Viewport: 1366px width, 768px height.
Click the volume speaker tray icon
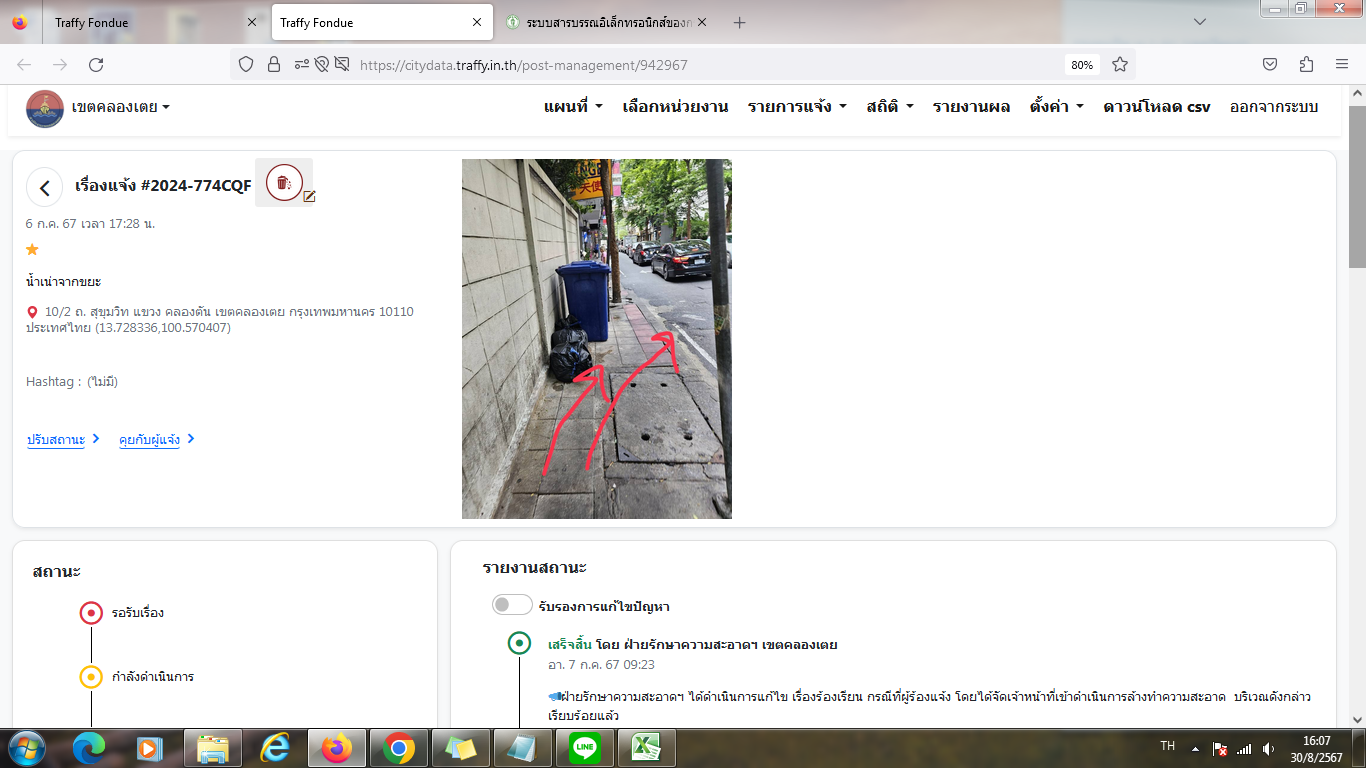click(x=1268, y=748)
